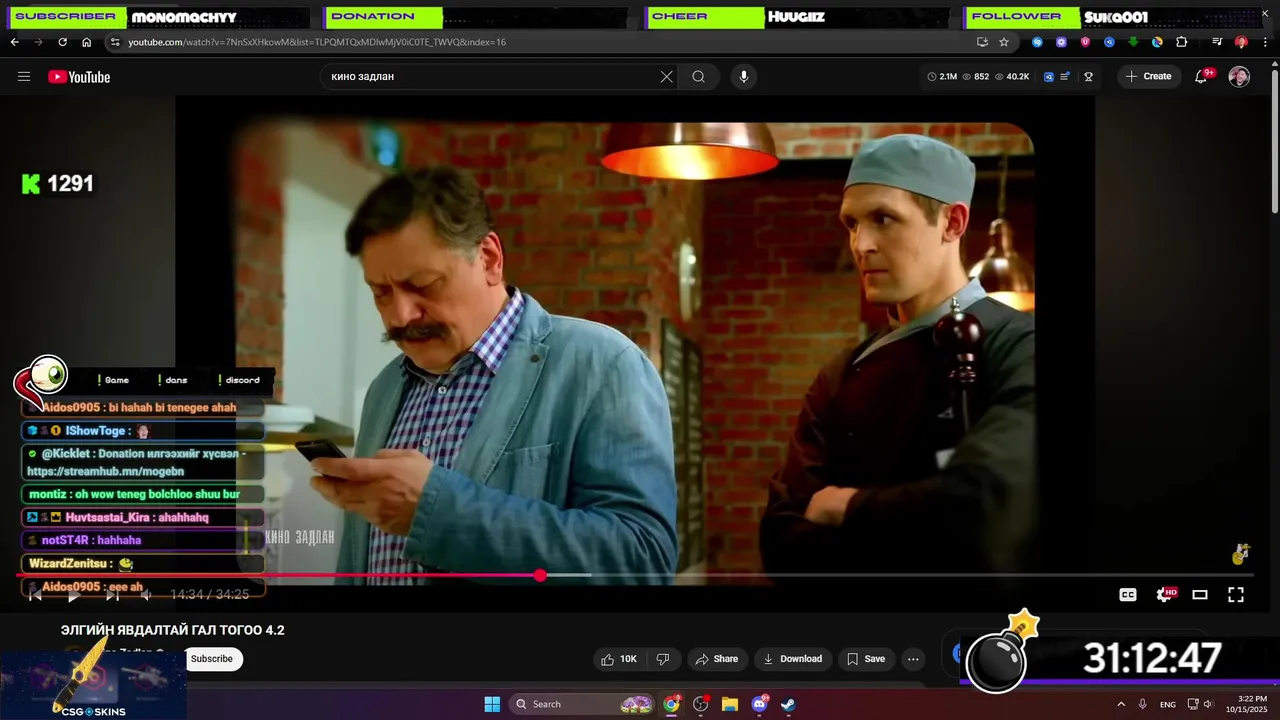
Task: Click the video title ЭЛГИЙН ЯВДАЛТАЙ ГАЛ ТОГОО 4.2
Action: point(173,630)
